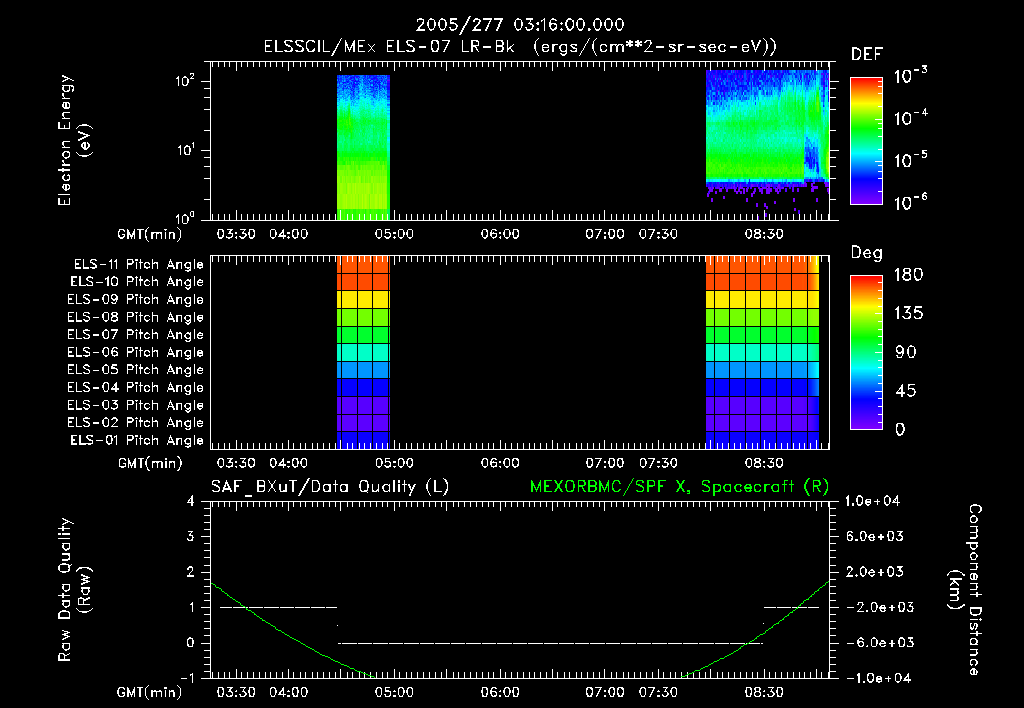Click the Electron Energy (eV) axis label
This screenshot has height=708, width=1024.
pos(74,140)
